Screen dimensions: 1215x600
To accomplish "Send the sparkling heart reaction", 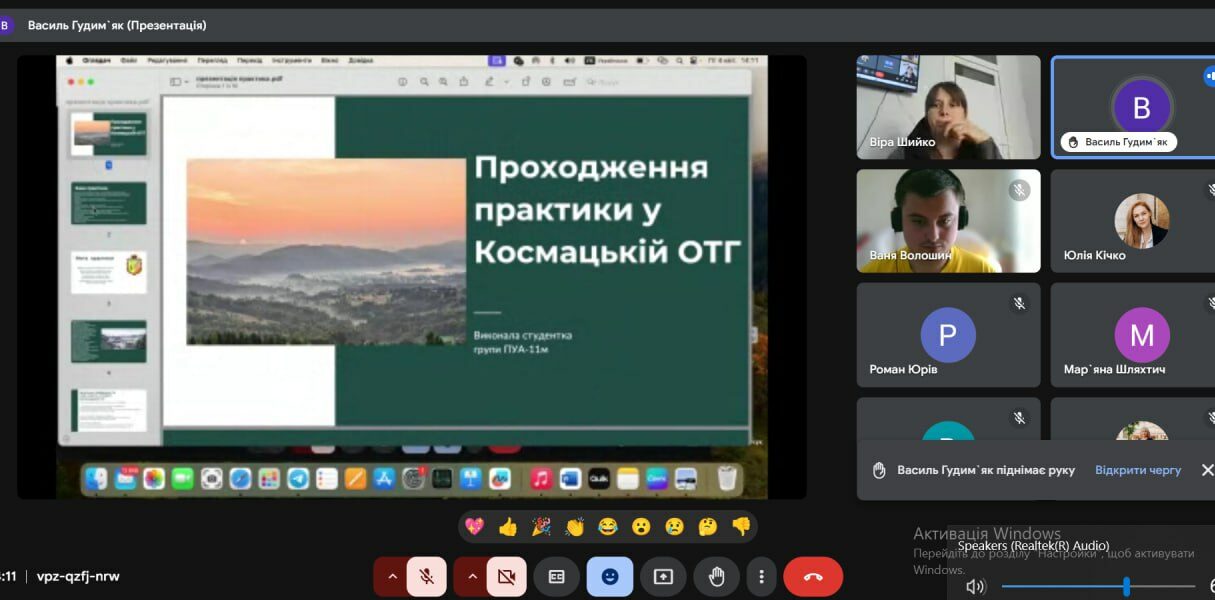I will pyautogui.click(x=475, y=526).
